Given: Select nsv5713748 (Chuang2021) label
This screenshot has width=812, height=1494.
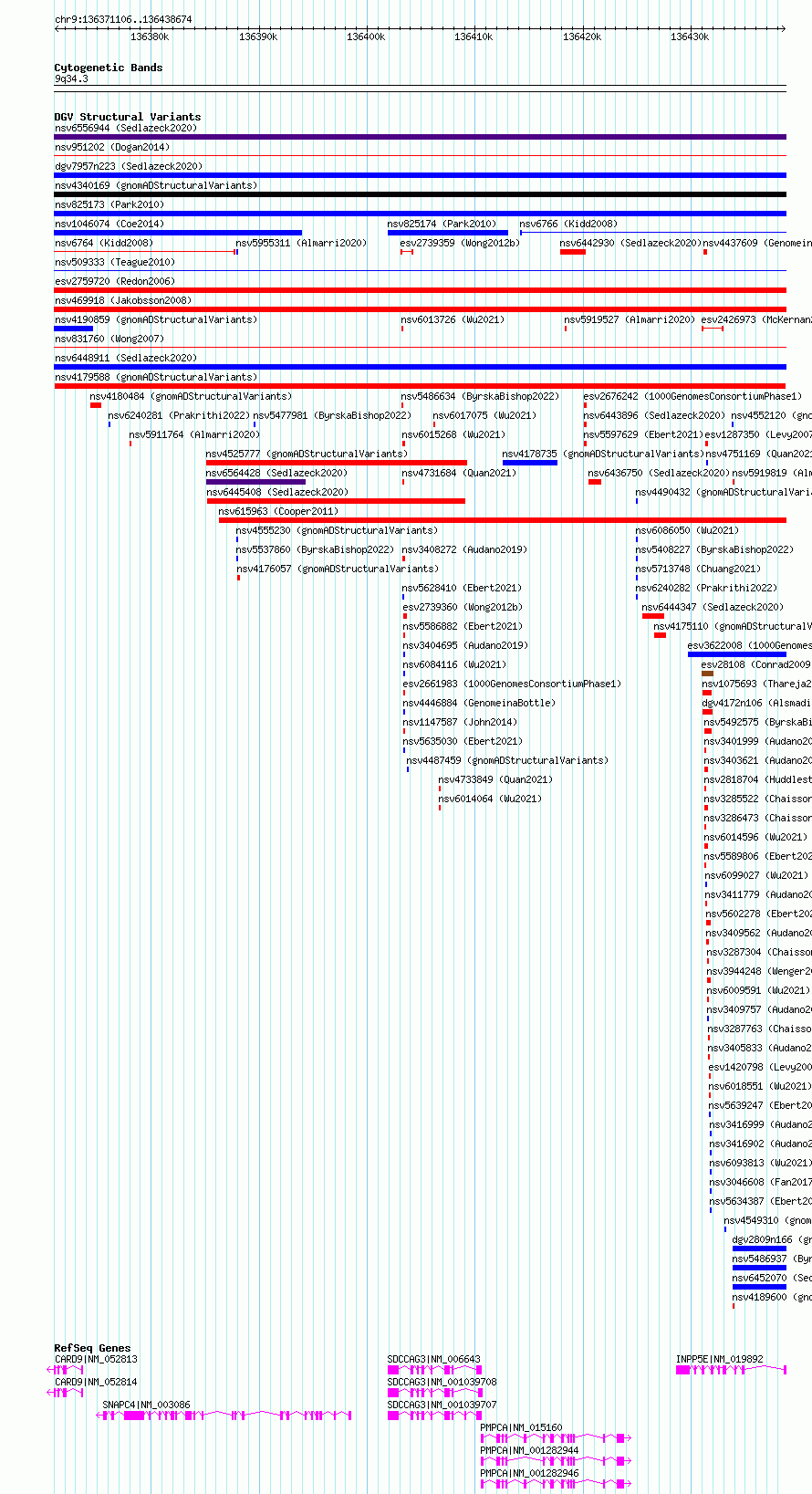Looking at the screenshot, I should 698,569.
